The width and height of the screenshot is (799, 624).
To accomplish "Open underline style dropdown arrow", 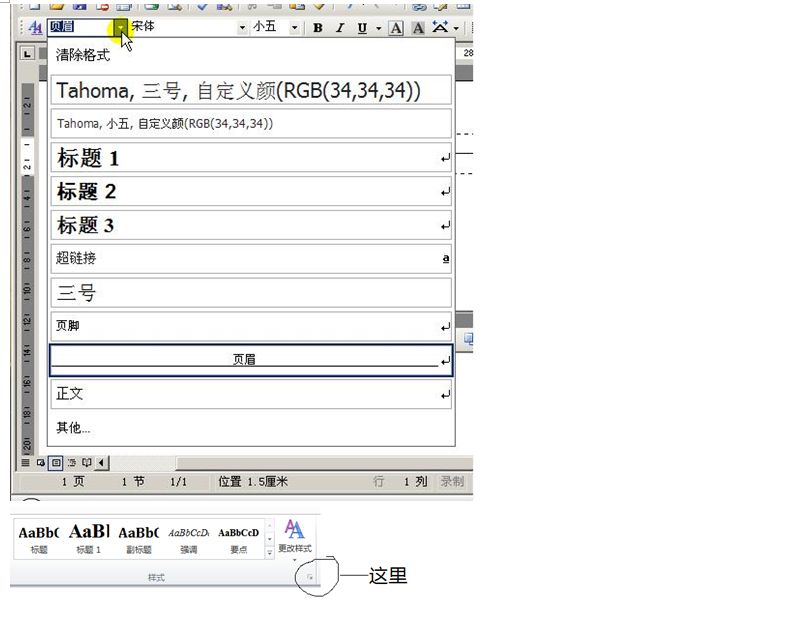I will point(379,29).
